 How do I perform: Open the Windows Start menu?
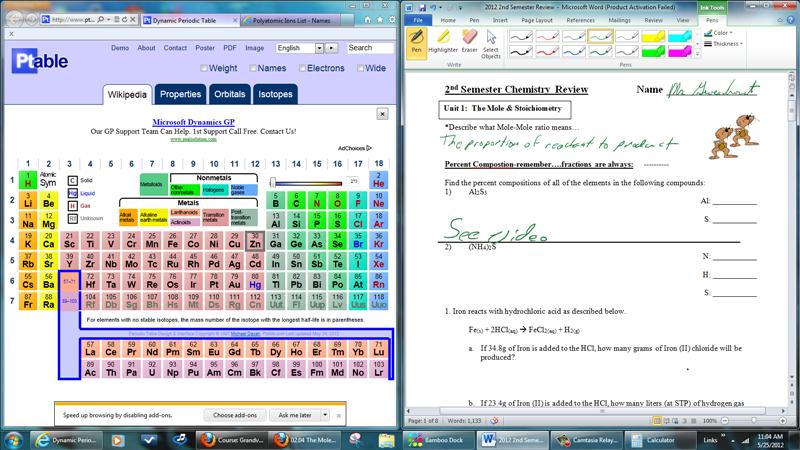click(13, 440)
